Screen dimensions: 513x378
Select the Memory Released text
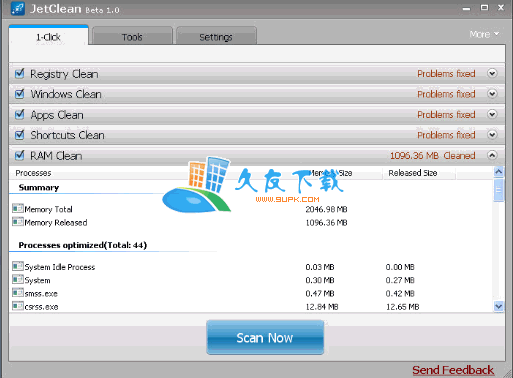coord(56,222)
